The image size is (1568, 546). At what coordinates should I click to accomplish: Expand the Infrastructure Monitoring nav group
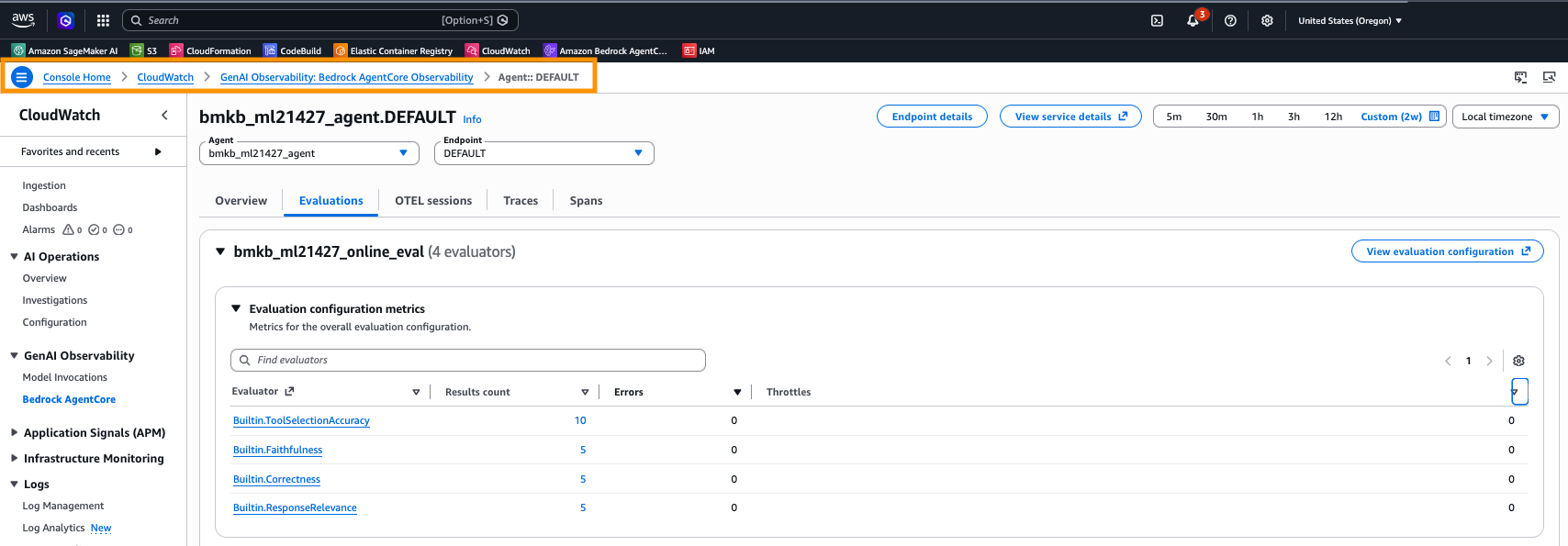(x=14, y=459)
